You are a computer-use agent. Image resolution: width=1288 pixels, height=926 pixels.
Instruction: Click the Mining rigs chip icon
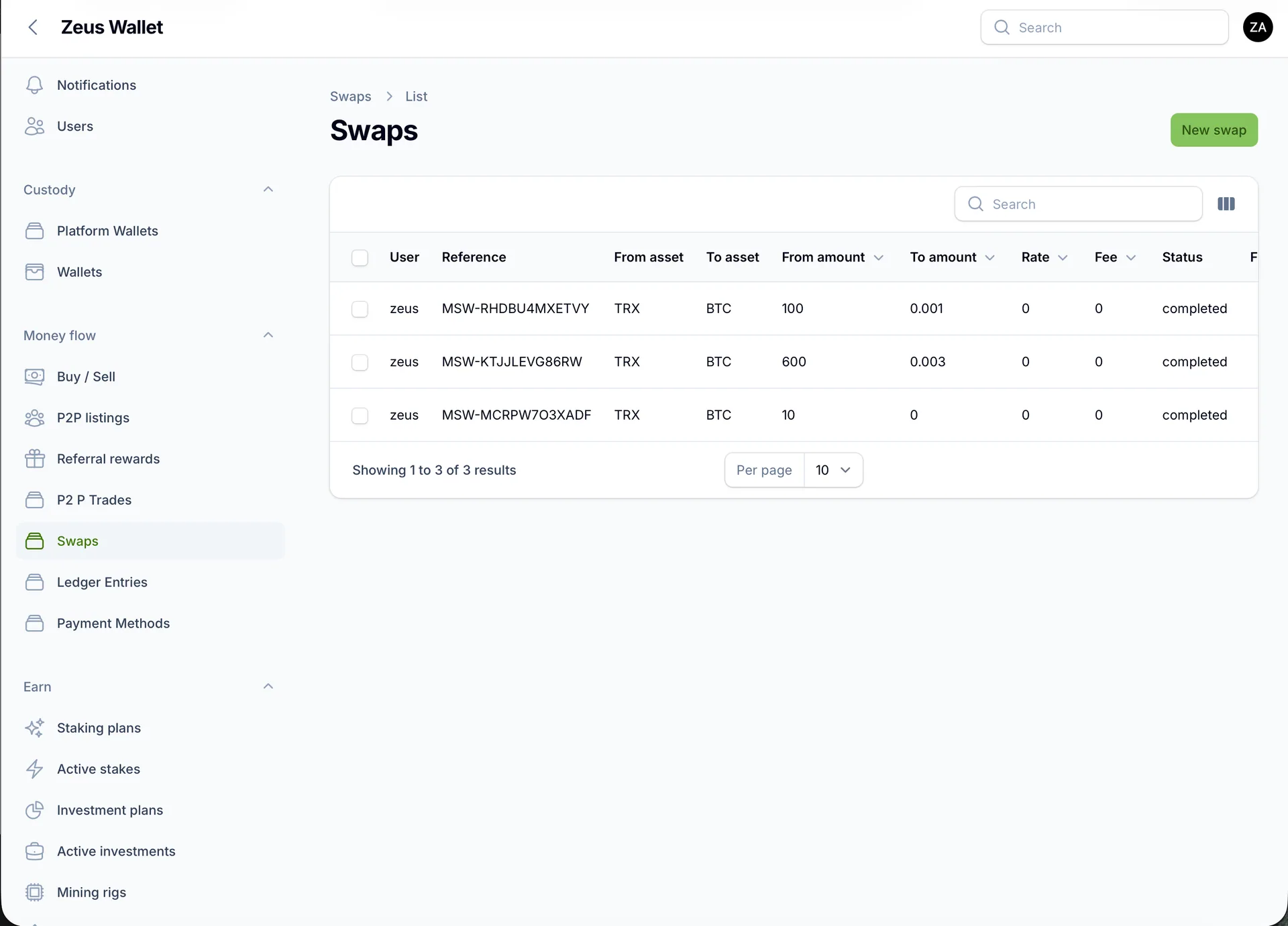[x=34, y=892]
